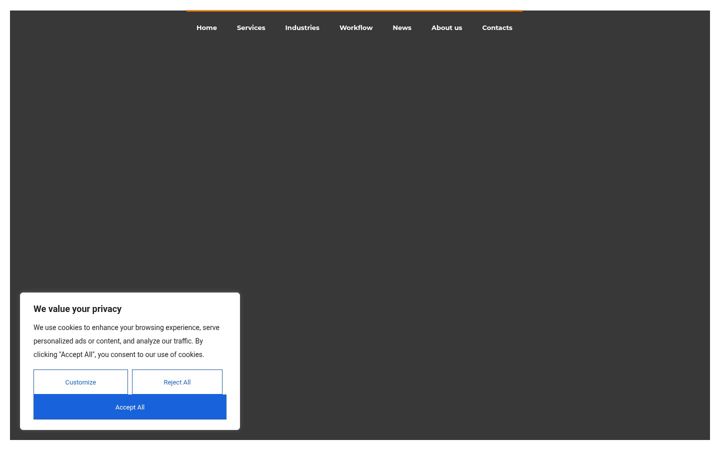
Task: Click the "We value your privacy" heading
Action: (78, 309)
